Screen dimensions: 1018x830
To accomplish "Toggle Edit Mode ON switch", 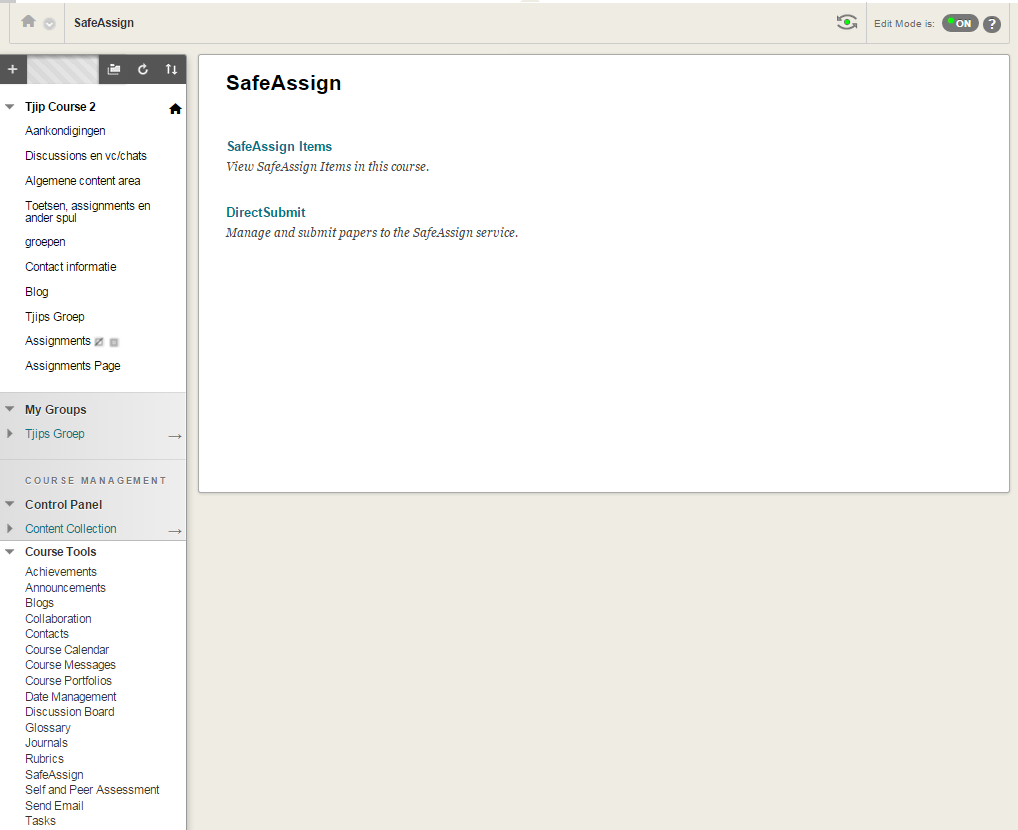I will tap(960, 23).
